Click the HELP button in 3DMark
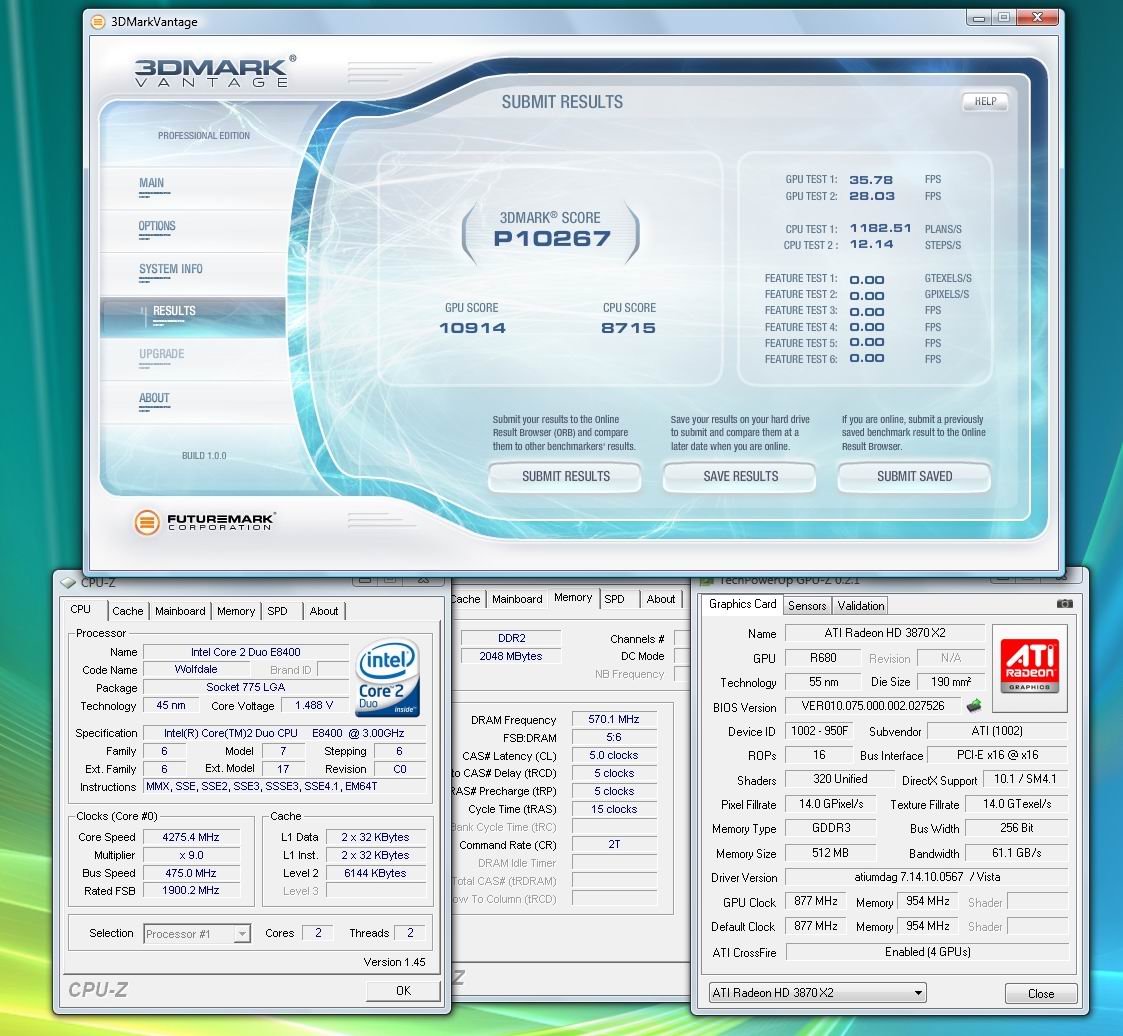Viewport: 1123px width, 1036px height. click(x=985, y=102)
